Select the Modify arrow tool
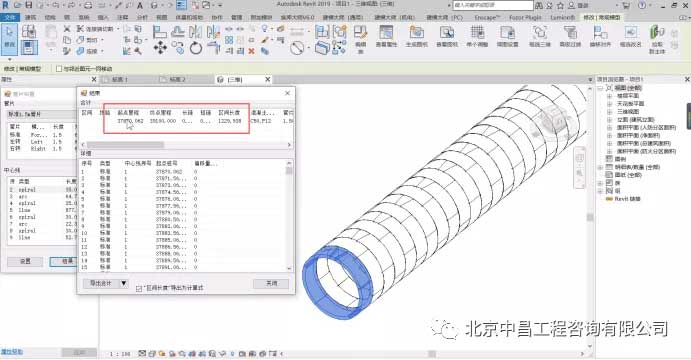The image size is (691, 360). coord(9,39)
